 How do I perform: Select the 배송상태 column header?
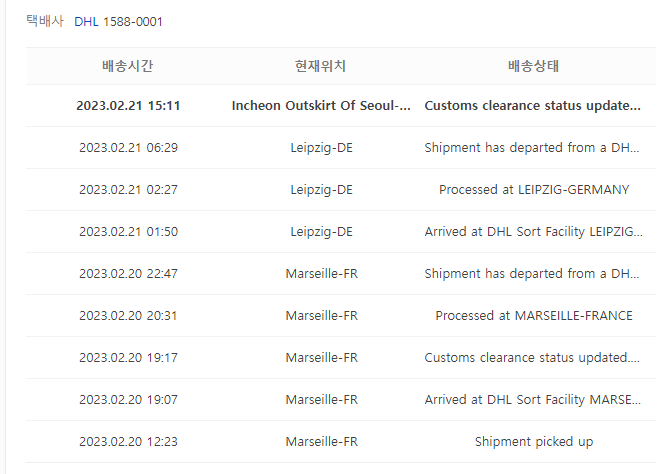(x=533, y=66)
